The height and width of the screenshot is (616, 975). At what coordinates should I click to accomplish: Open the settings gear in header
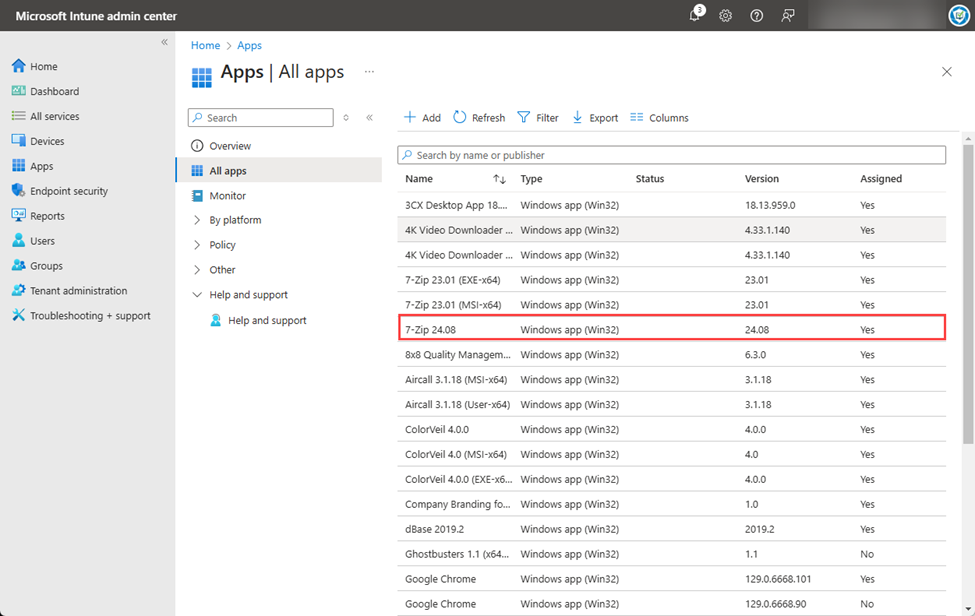click(x=726, y=16)
